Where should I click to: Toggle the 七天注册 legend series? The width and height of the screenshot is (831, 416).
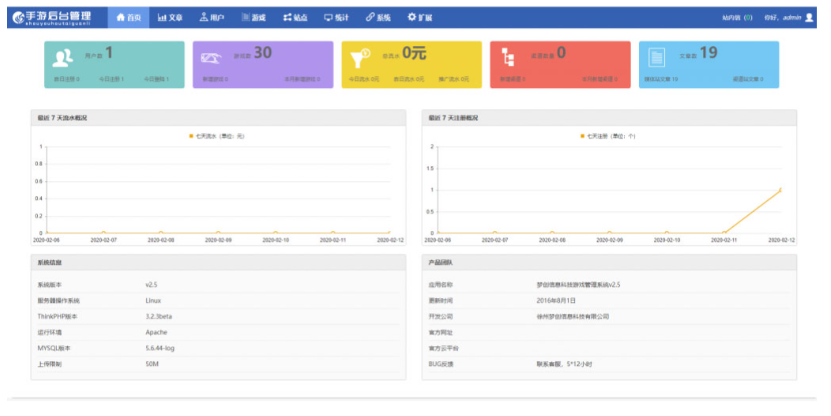tap(607, 136)
